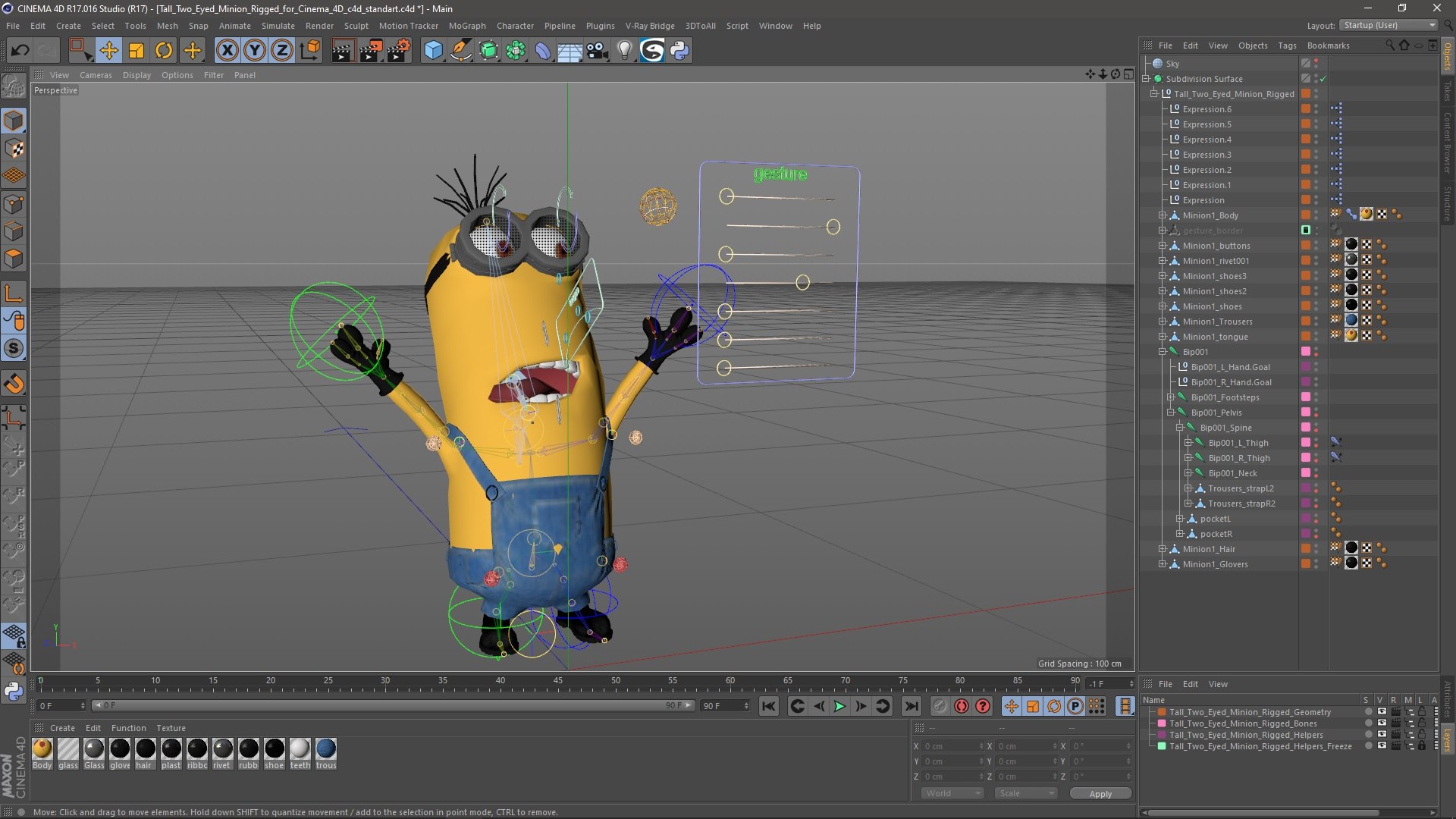The width and height of the screenshot is (1456, 819).
Task: Add a Light object icon
Action: (x=624, y=51)
